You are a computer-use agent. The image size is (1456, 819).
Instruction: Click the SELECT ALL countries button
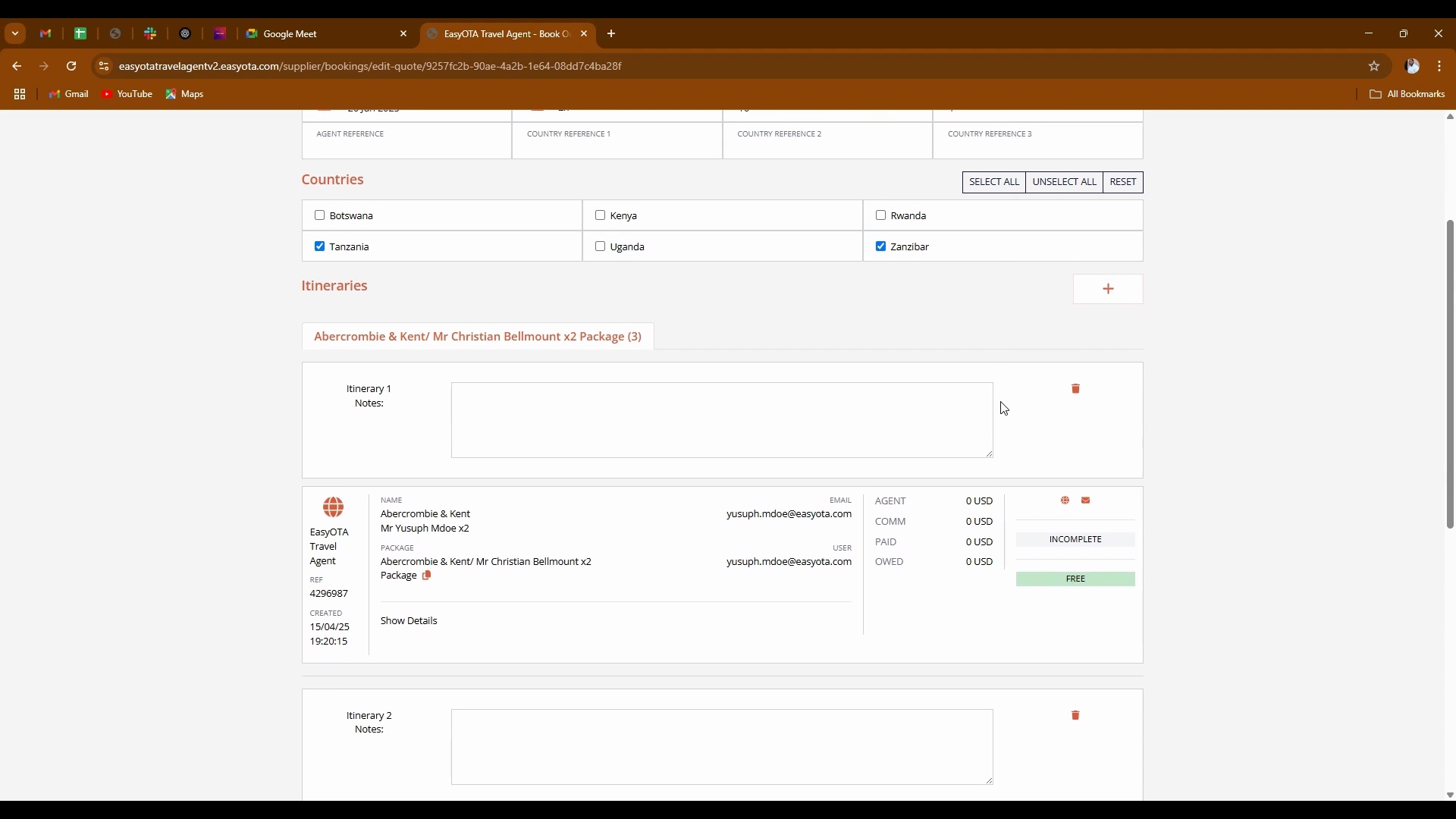click(x=994, y=182)
